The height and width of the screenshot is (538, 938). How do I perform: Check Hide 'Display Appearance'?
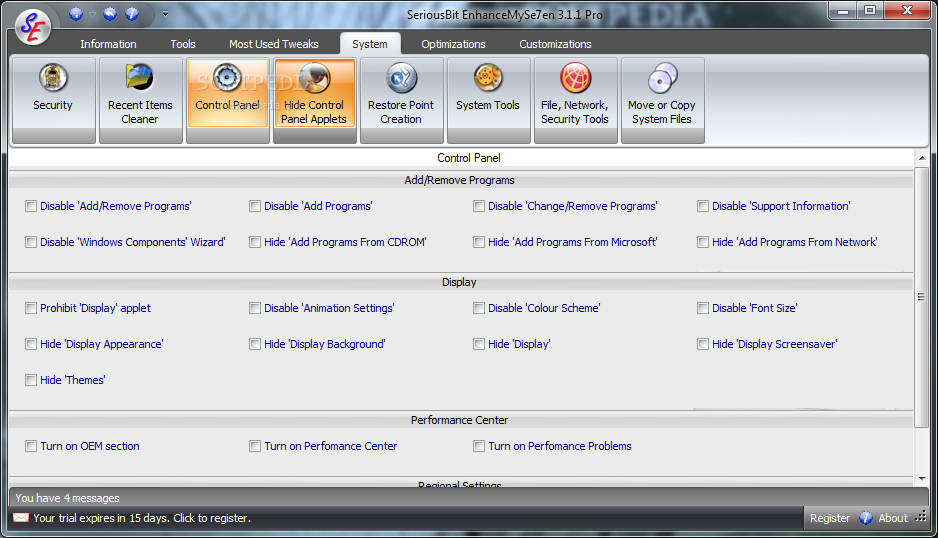[x=31, y=344]
